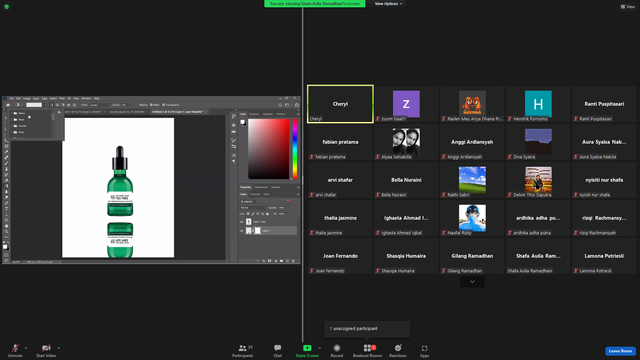This screenshot has width=640, height=360.
Task: Select the Eyedropper tool in Photoshop toolbar
Action: [6, 152]
